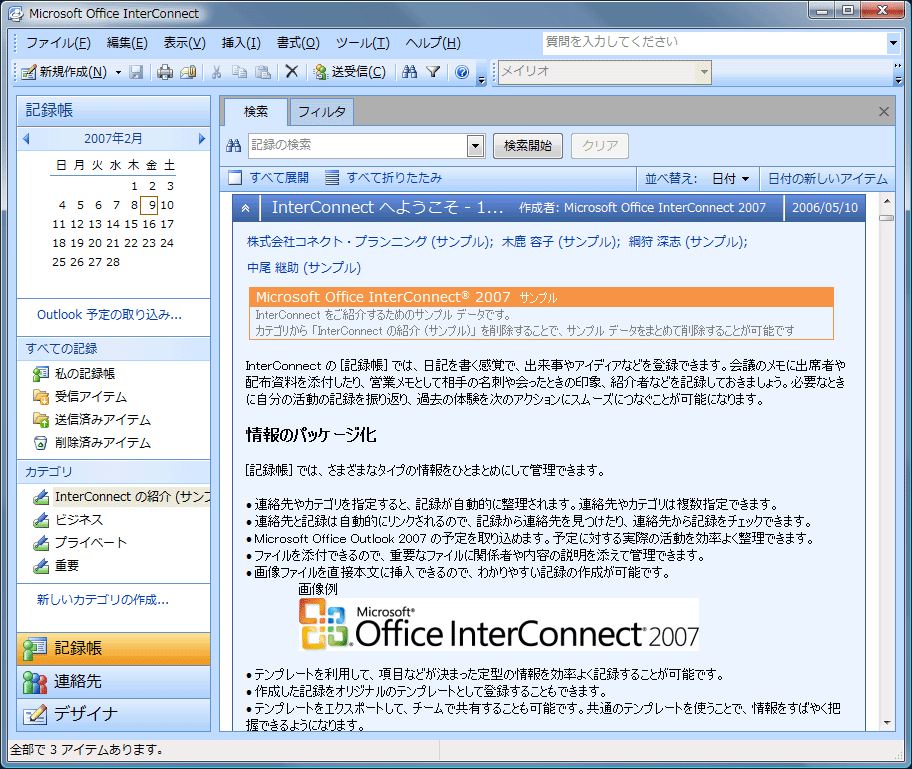Click the Print toolbar icon
Screen dimensions: 912x769
pos(165,72)
